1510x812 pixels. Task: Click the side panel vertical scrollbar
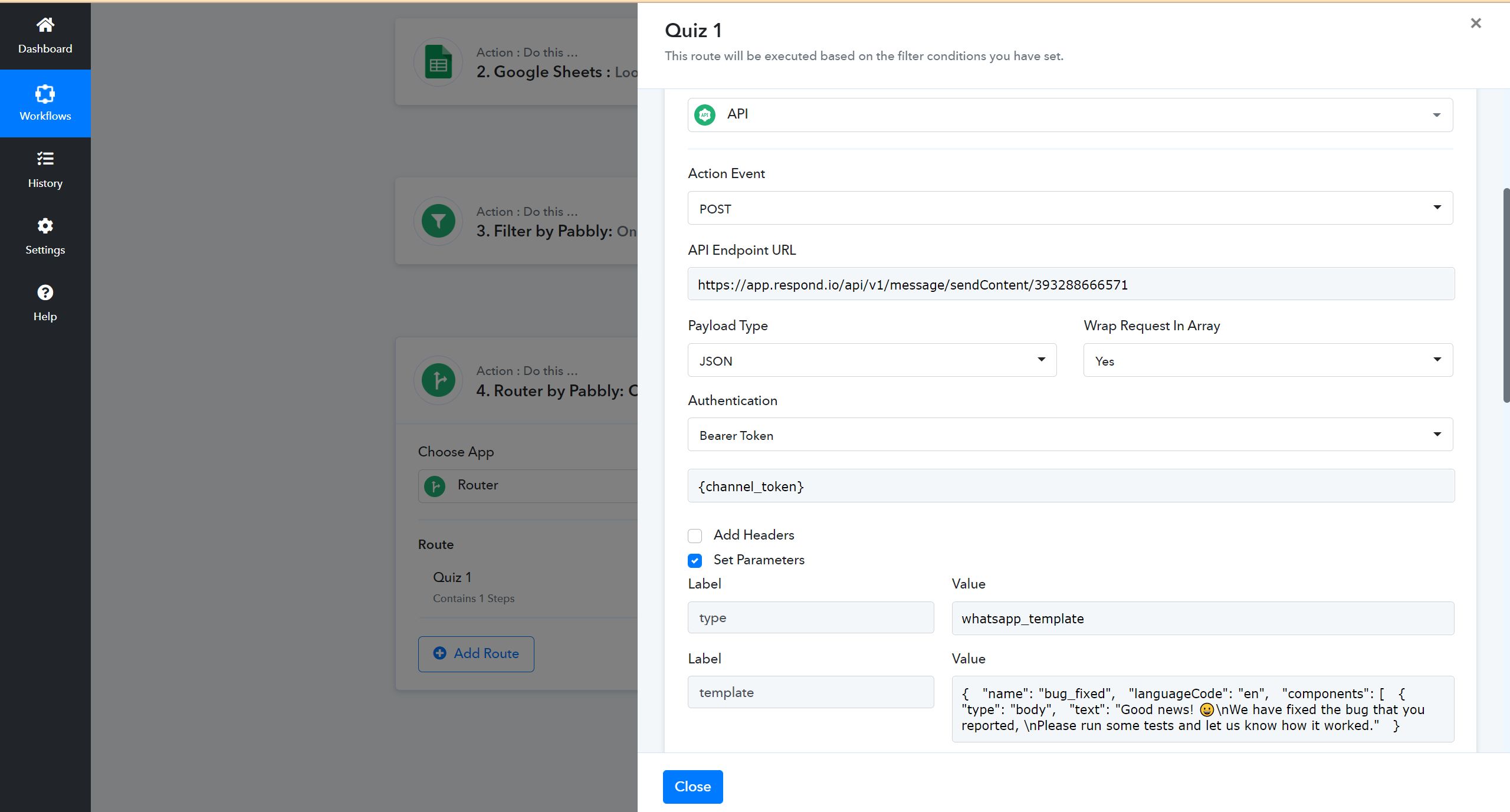point(1506,295)
